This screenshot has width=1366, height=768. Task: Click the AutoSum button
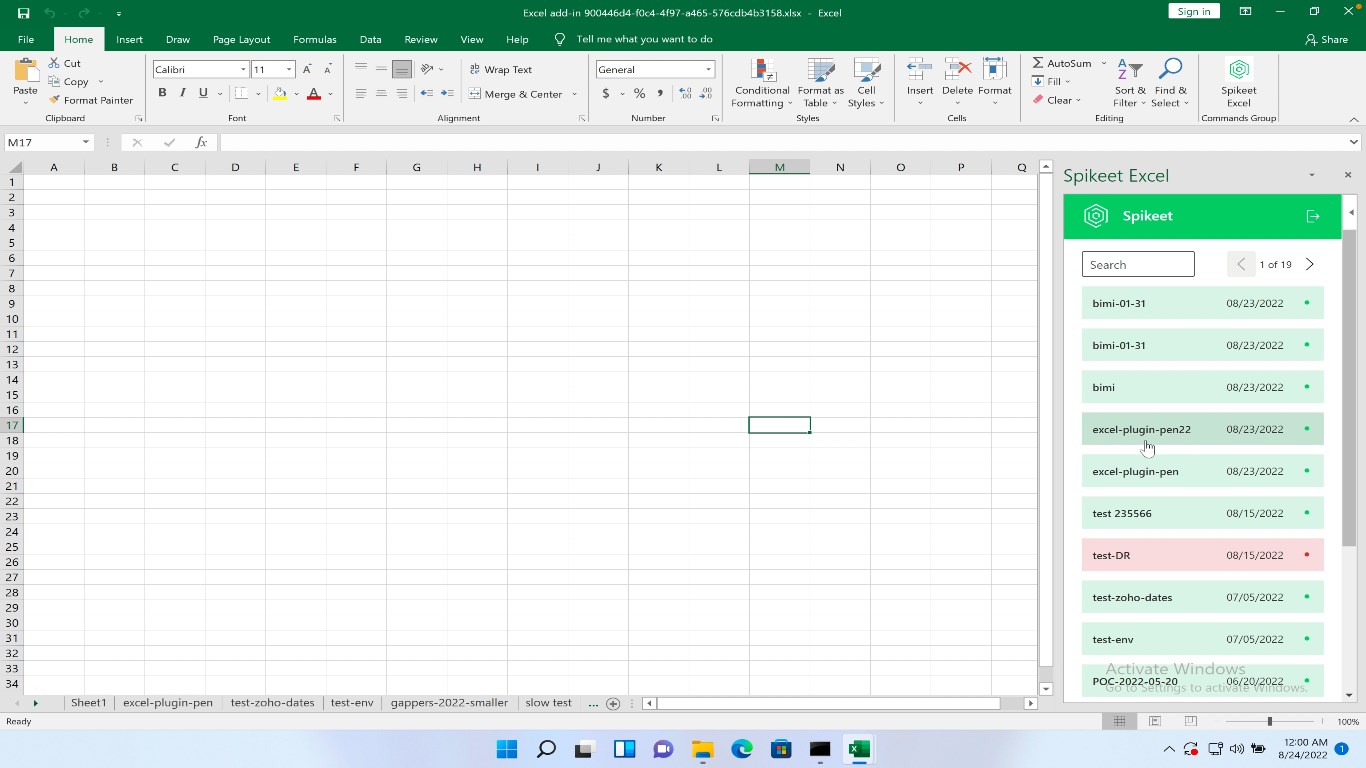[1062, 63]
